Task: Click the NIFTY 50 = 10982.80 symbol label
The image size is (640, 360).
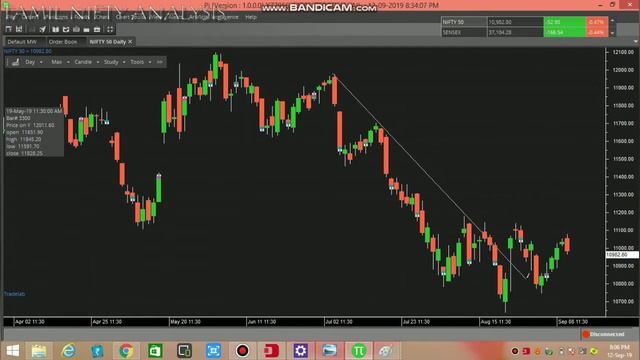Action: pos(28,51)
